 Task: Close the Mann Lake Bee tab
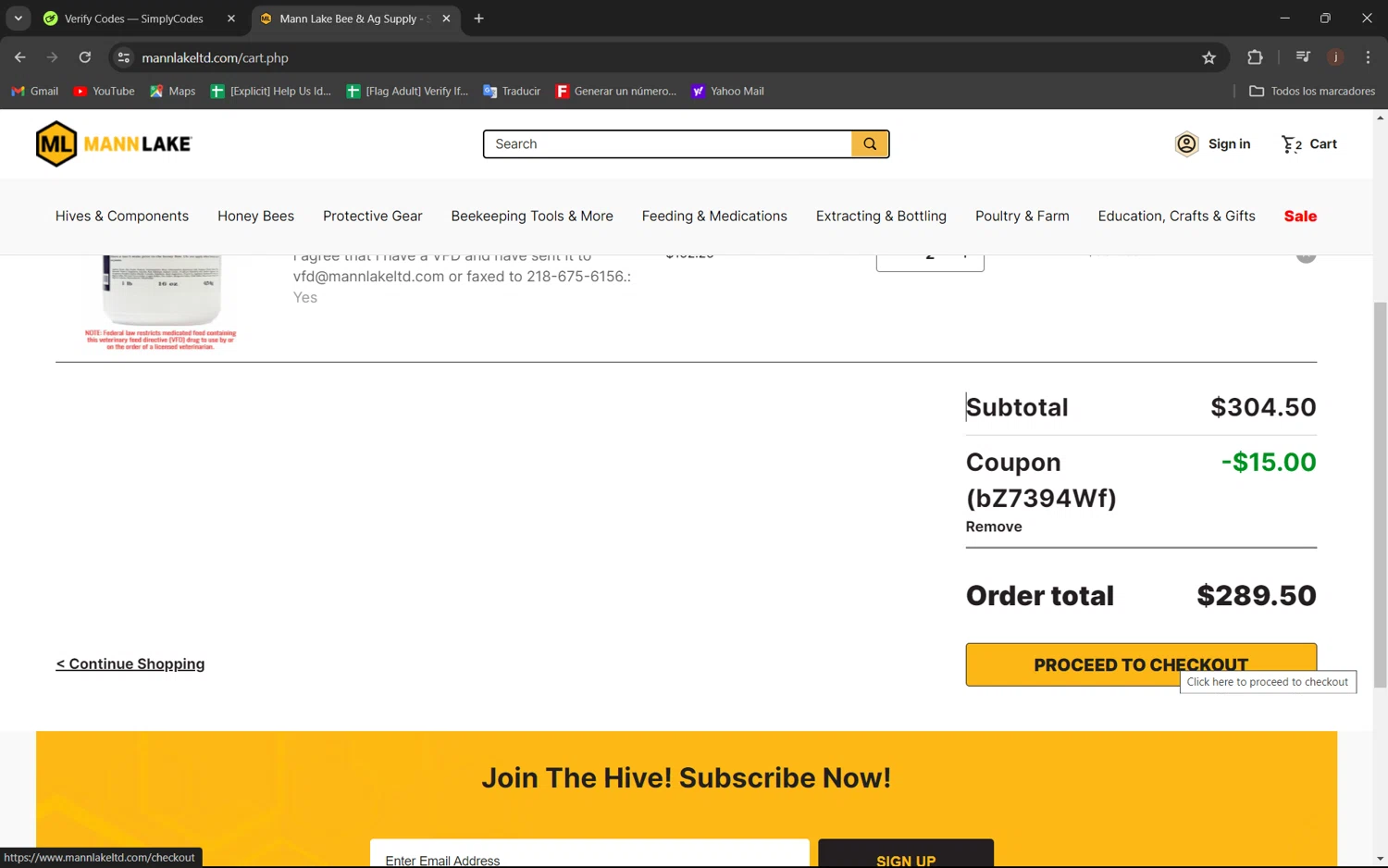(446, 19)
